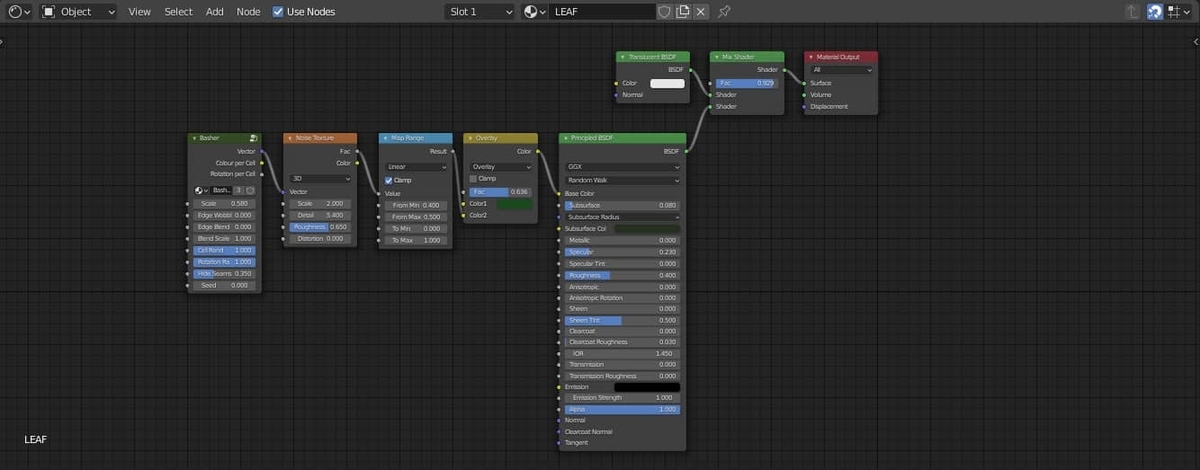Viewport: 1200px width, 470px height.
Task: Unlink the LEAF material with X icon
Action: point(701,11)
